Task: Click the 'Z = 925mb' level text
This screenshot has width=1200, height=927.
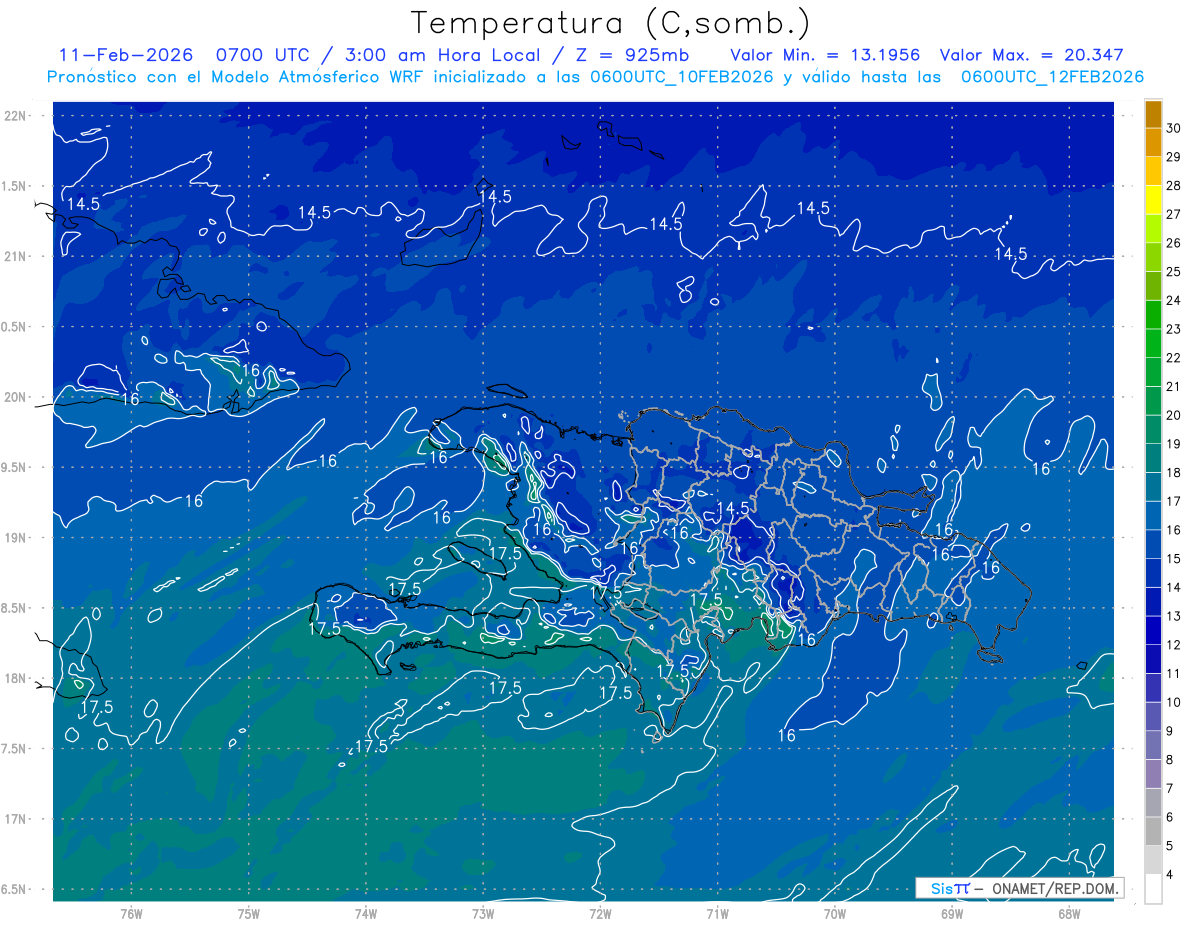Action: click(x=632, y=55)
